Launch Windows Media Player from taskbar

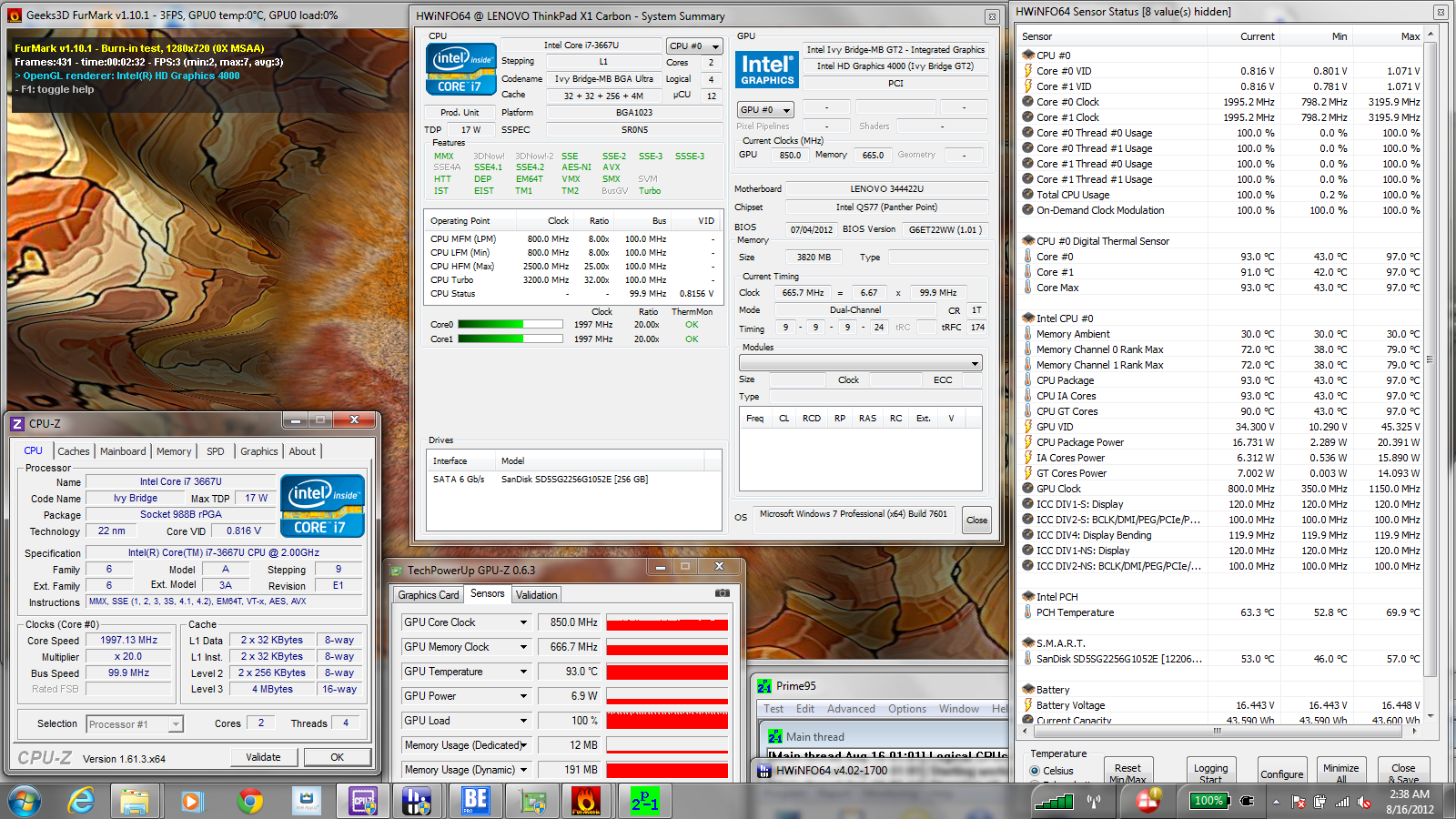[191, 801]
